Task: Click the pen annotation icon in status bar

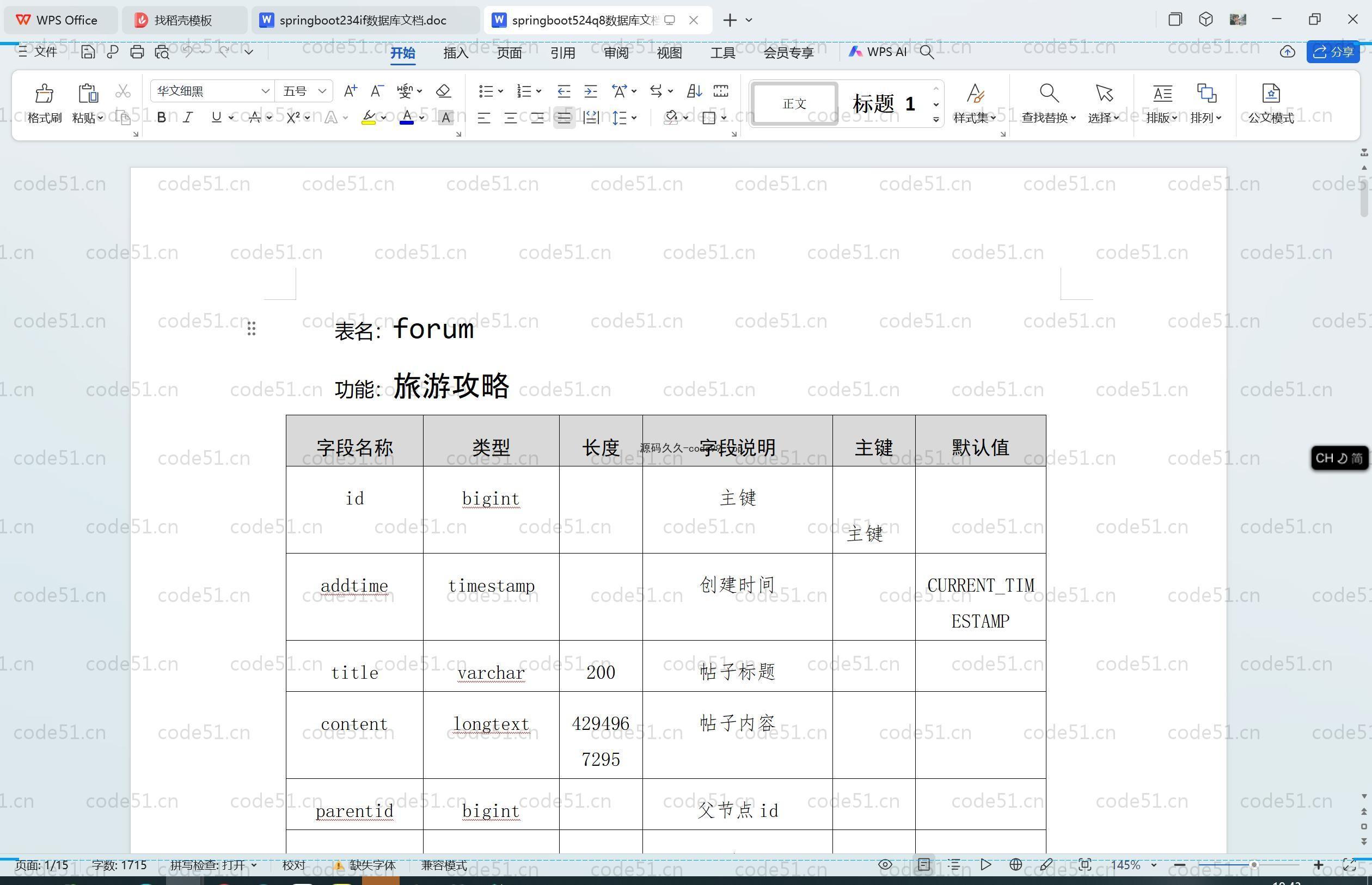Action: click(1046, 865)
